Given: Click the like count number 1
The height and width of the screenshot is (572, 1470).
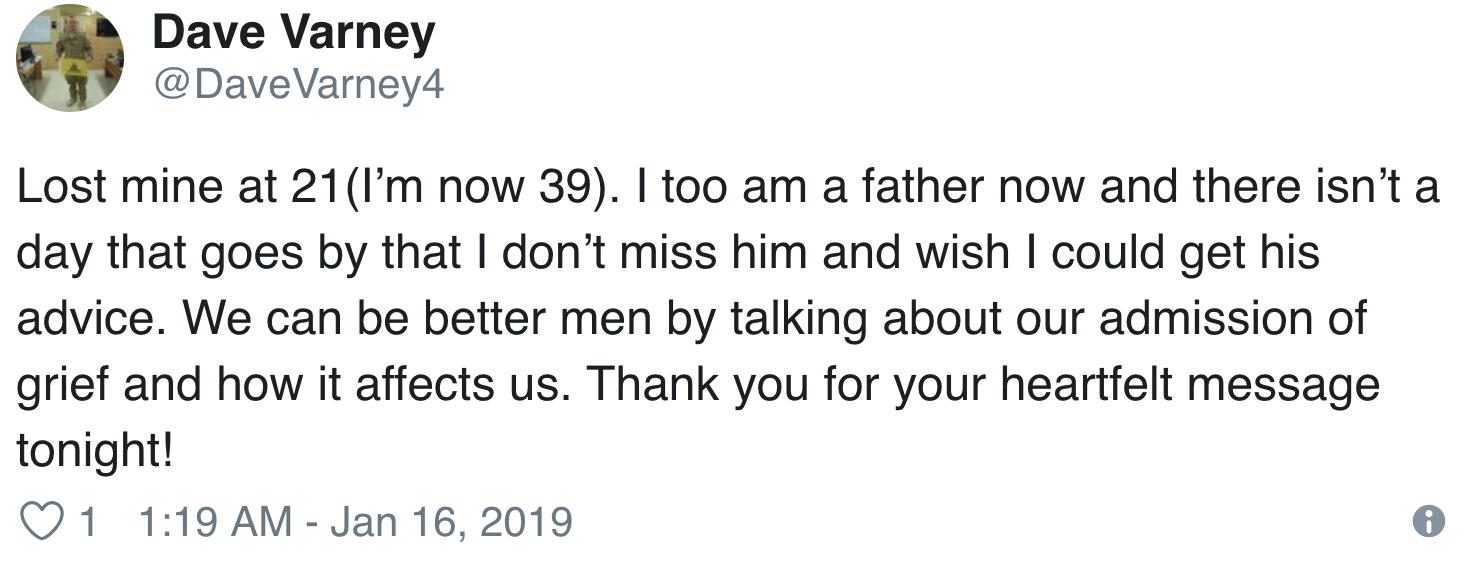Looking at the screenshot, I should [x=88, y=521].
